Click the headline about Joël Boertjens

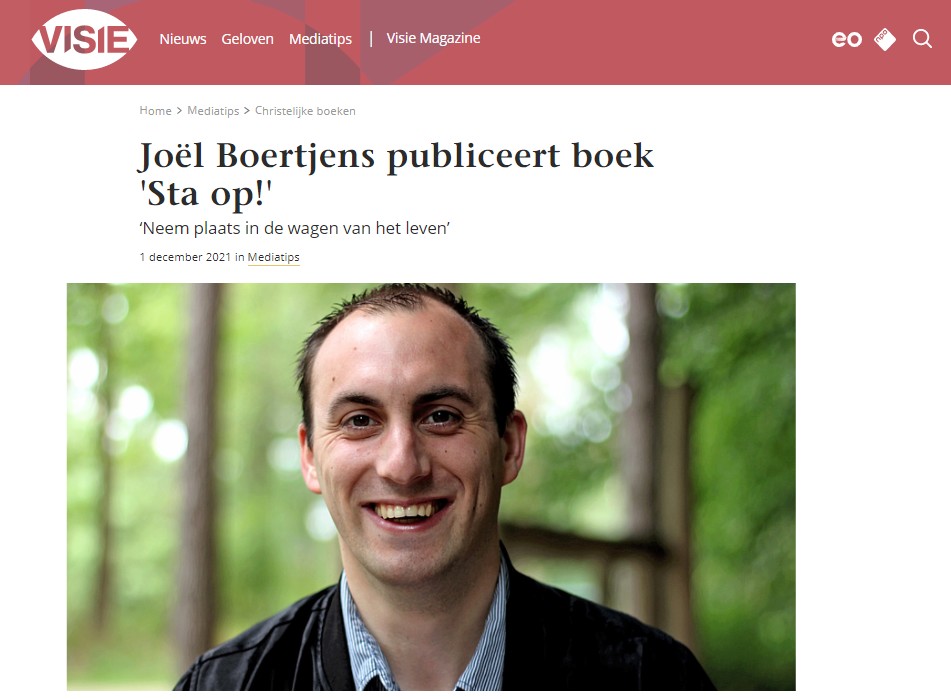pos(397,174)
